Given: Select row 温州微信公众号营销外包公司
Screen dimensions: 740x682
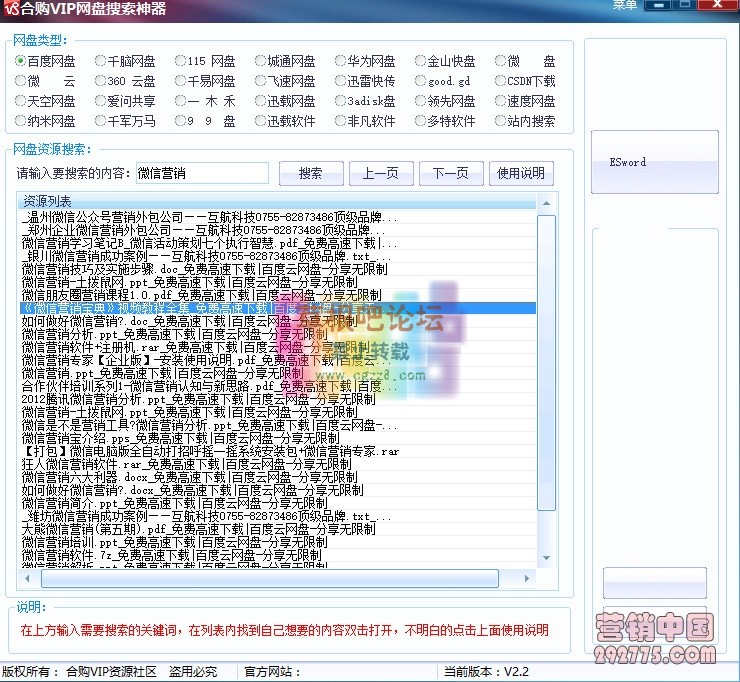Looking at the screenshot, I should pos(278,218).
